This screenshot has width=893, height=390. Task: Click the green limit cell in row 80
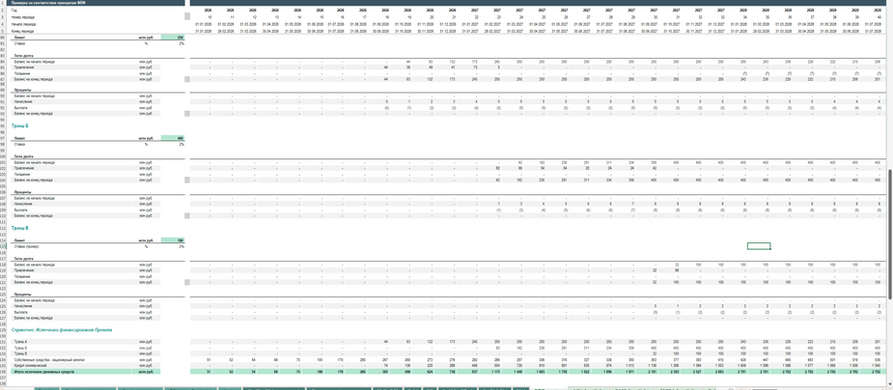click(x=173, y=37)
